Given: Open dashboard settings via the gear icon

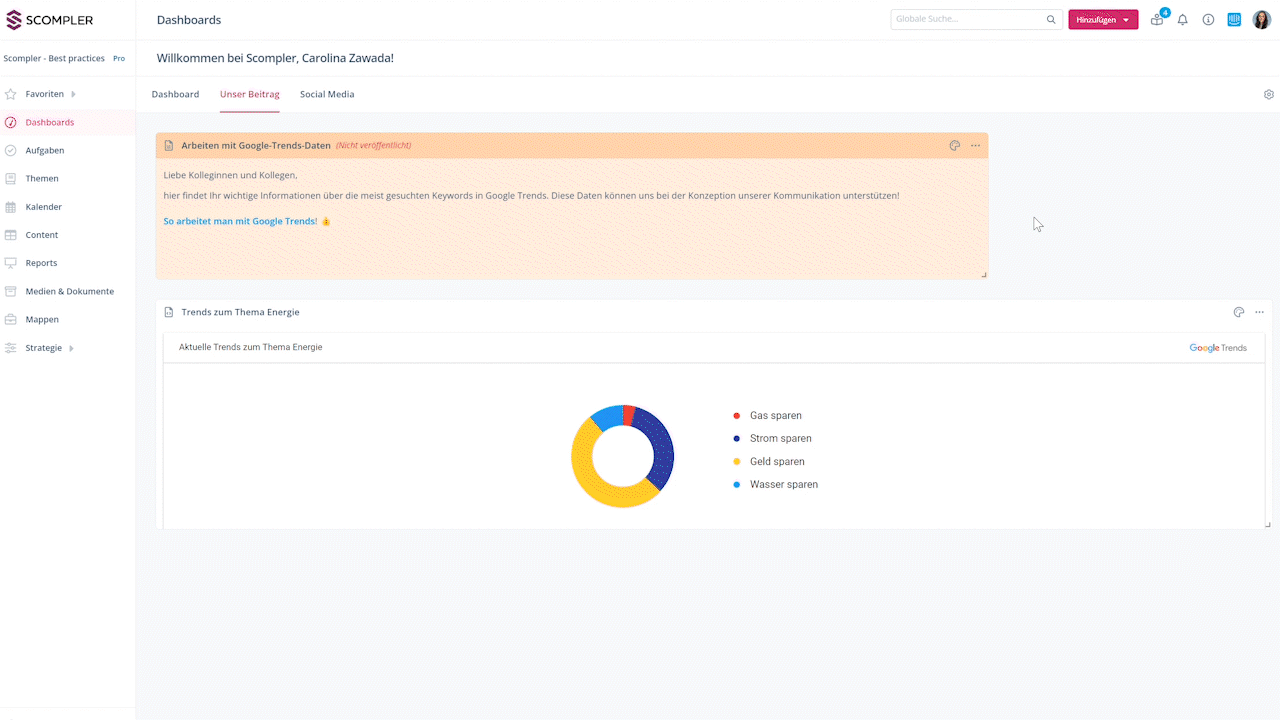Looking at the screenshot, I should click(1268, 93).
